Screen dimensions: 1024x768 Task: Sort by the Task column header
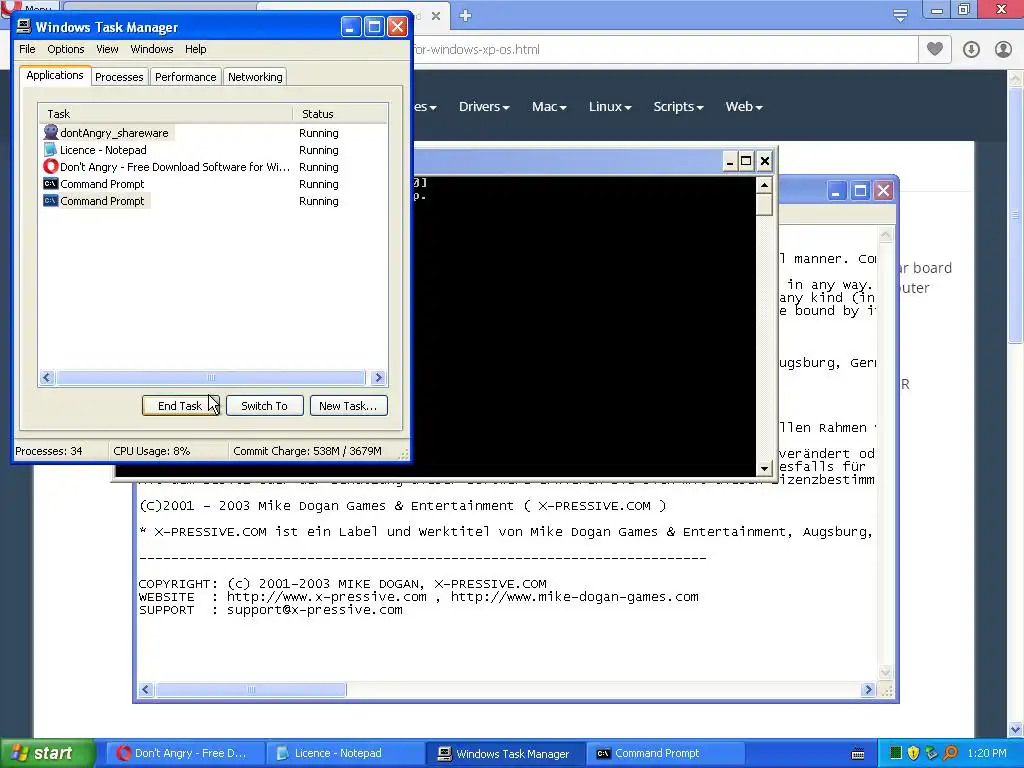point(165,114)
